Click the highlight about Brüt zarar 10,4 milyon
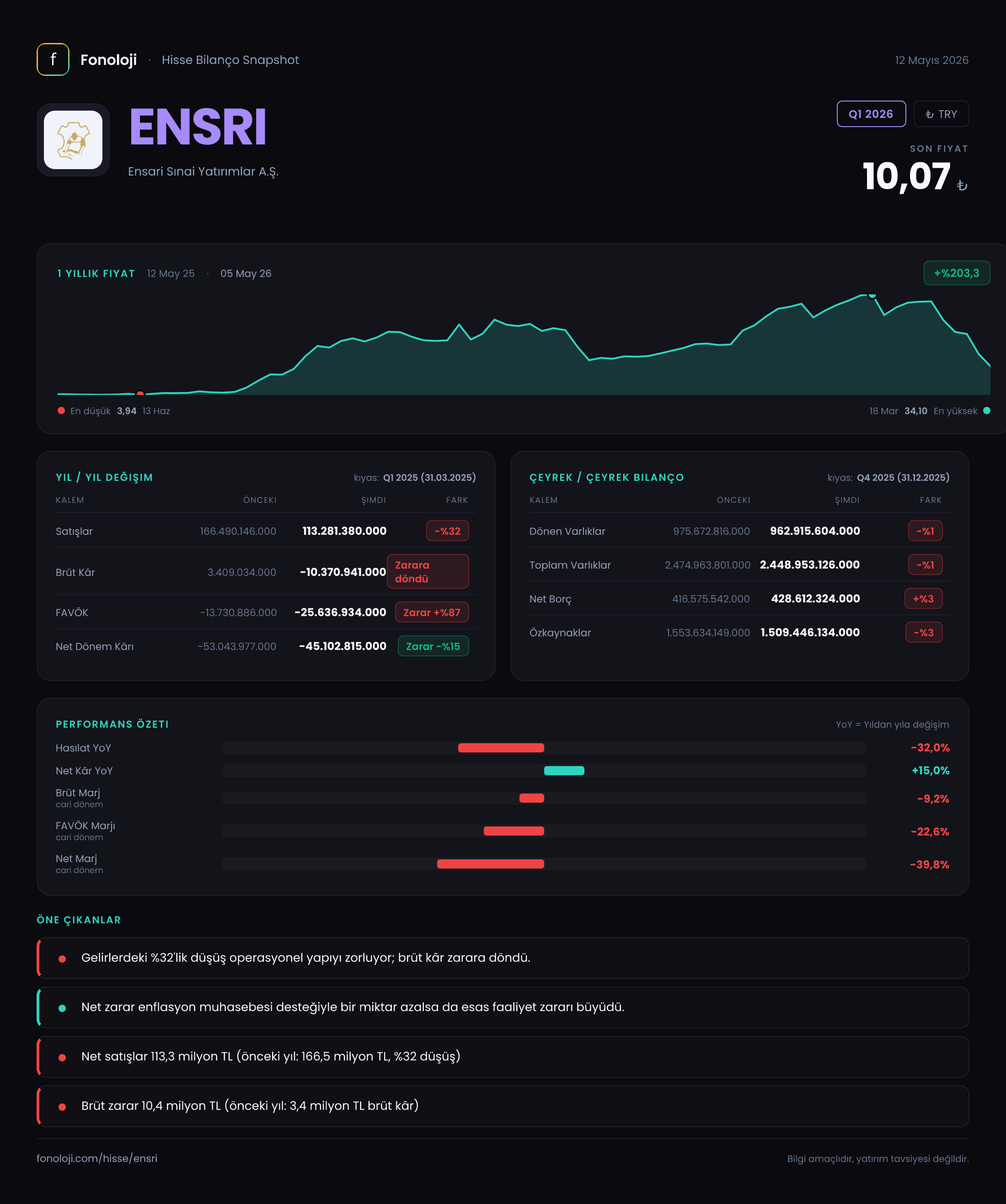This screenshot has width=1006, height=1204. click(x=503, y=1106)
